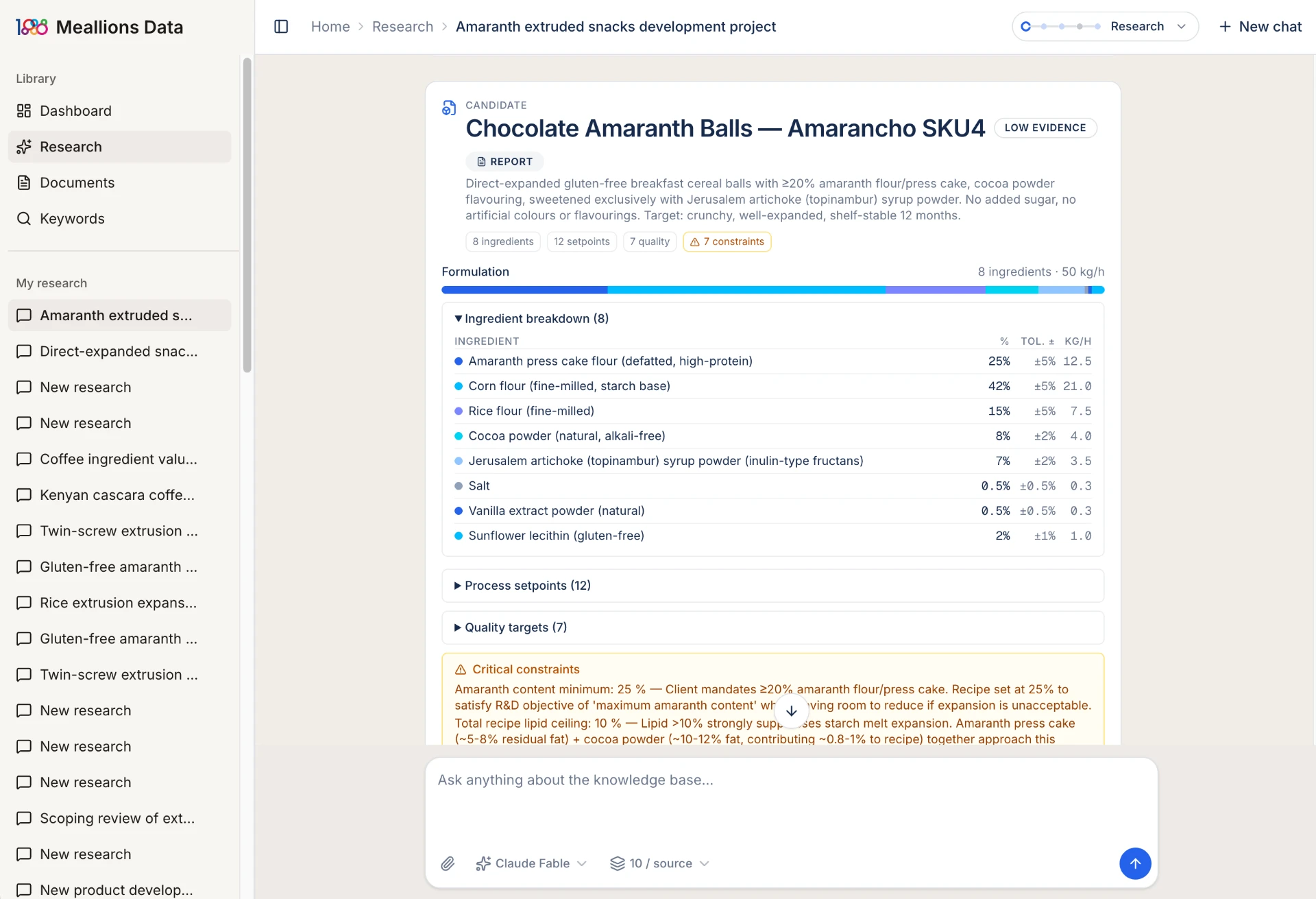Click the sparkle icon beside Claude Fable
This screenshot has height=899, width=1316.
click(x=483, y=863)
